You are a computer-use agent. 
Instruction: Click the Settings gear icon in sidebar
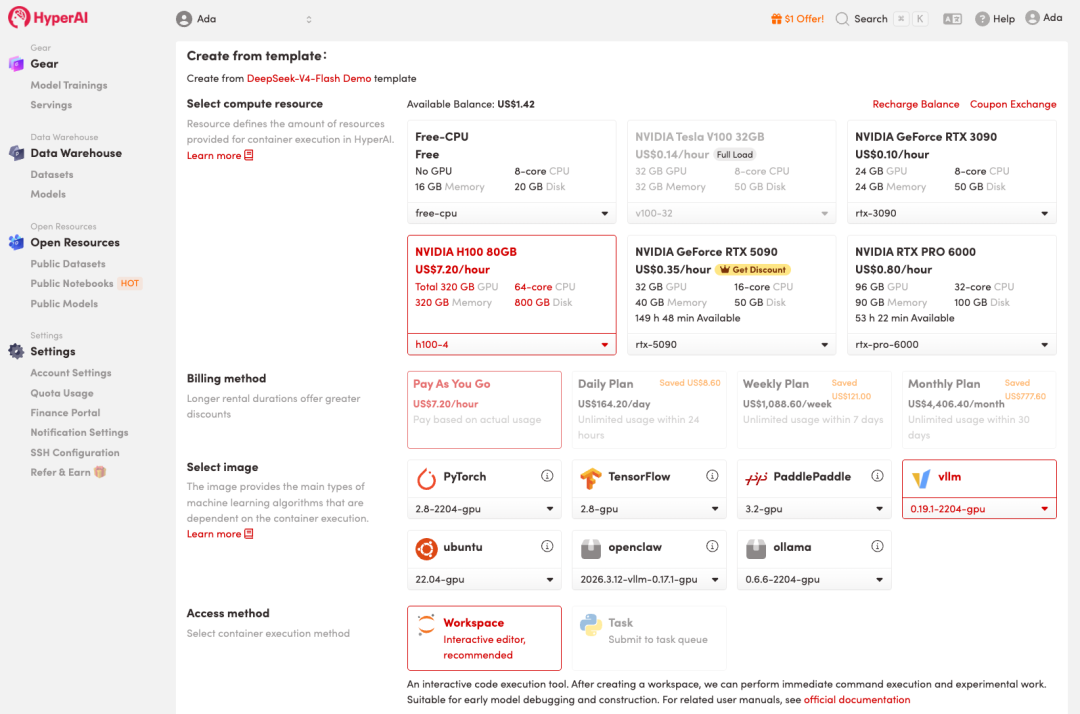coord(16,351)
